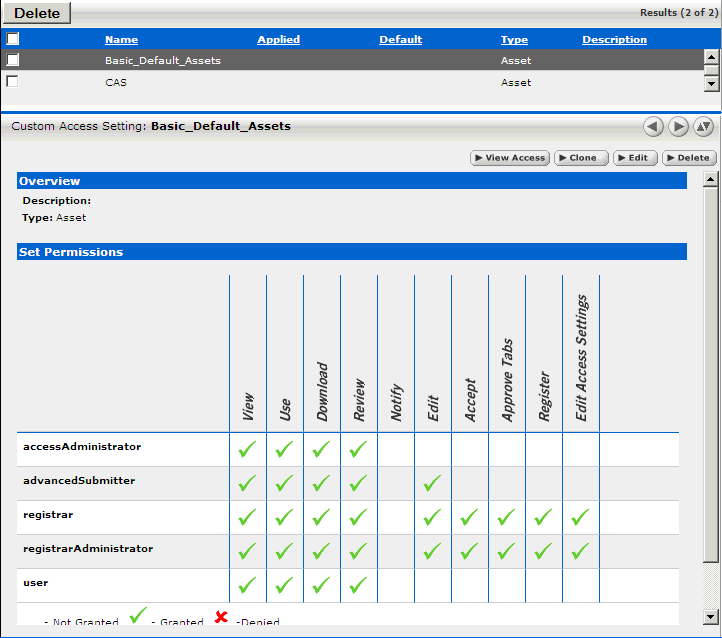Click registrar's Edit Access Settings green checkmark
722x638 pixels.
tap(580, 517)
